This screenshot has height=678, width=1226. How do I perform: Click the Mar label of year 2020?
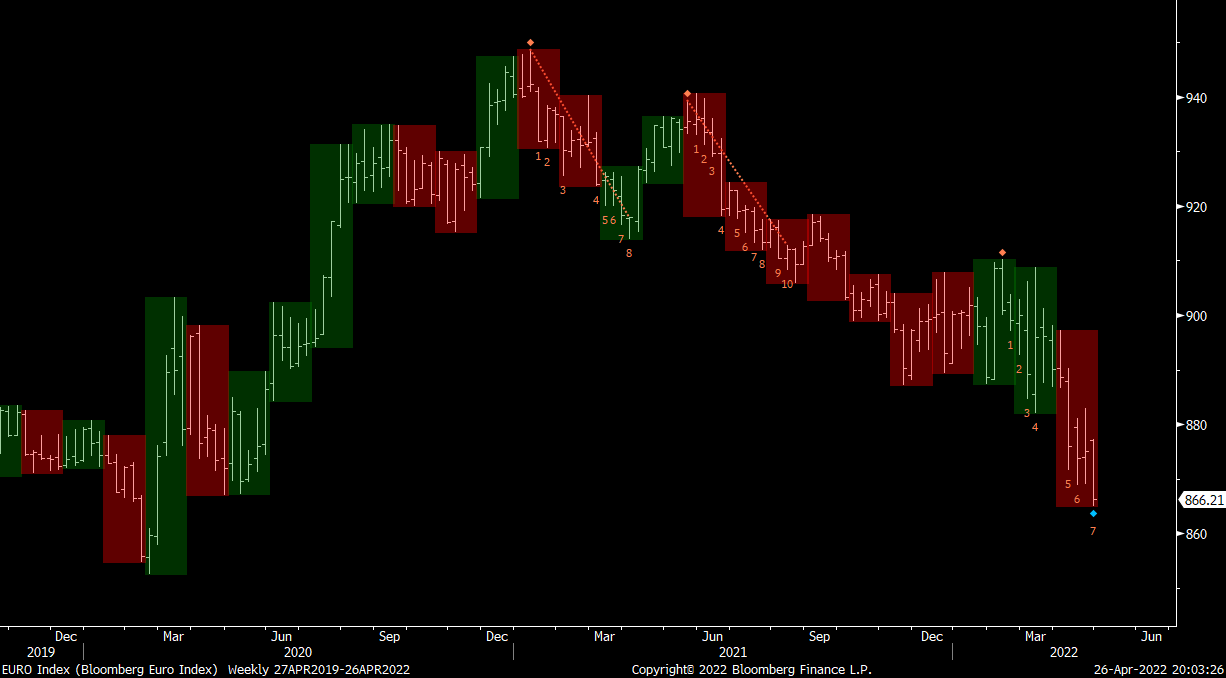pos(173,636)
